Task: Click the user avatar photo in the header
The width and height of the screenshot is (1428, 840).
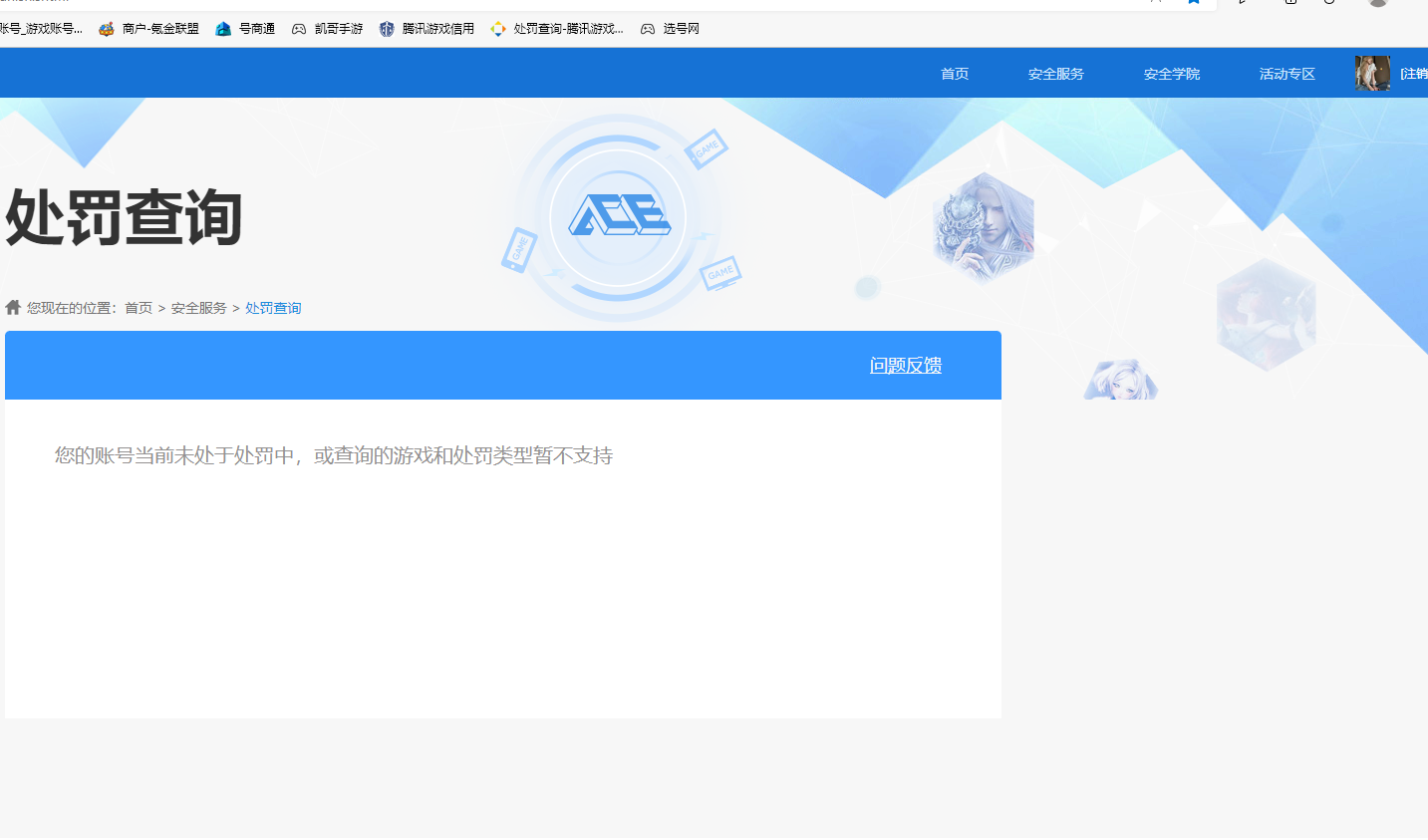Action: (x=1372, y=72)
